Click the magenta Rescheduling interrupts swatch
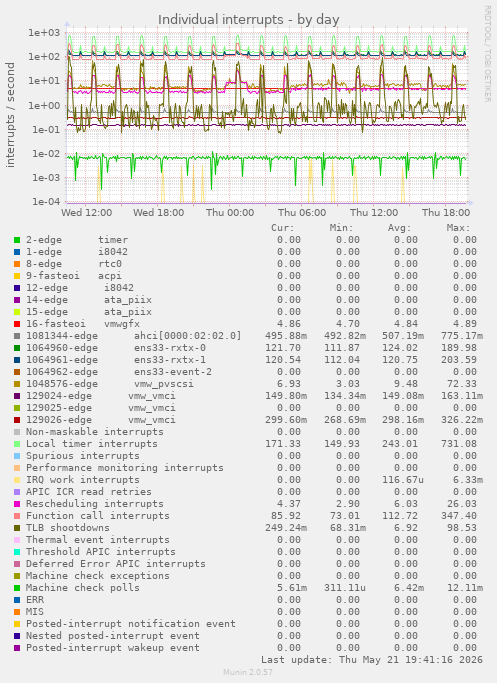This screenshot has width=497, height=683. (x=17, y=504)
